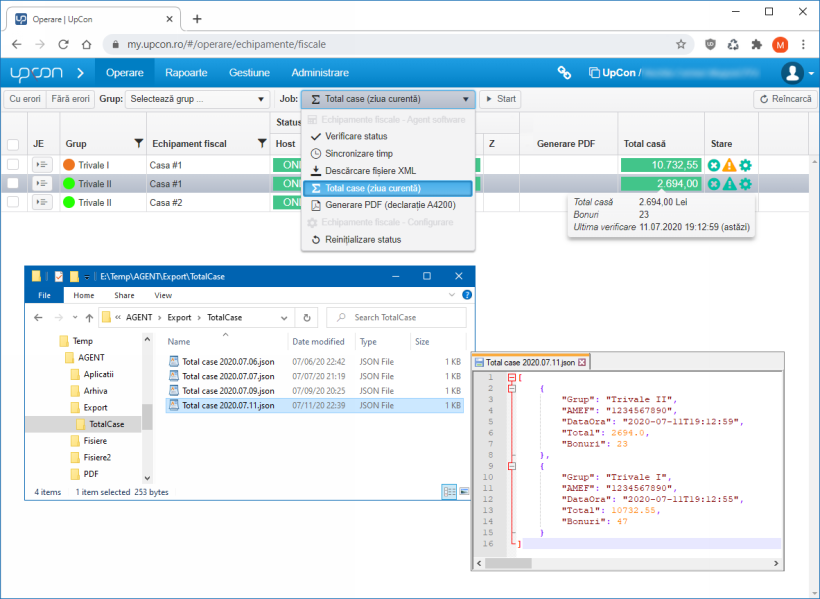
Task: Click the Explorer help question mark icon
Action: [467, 295]
